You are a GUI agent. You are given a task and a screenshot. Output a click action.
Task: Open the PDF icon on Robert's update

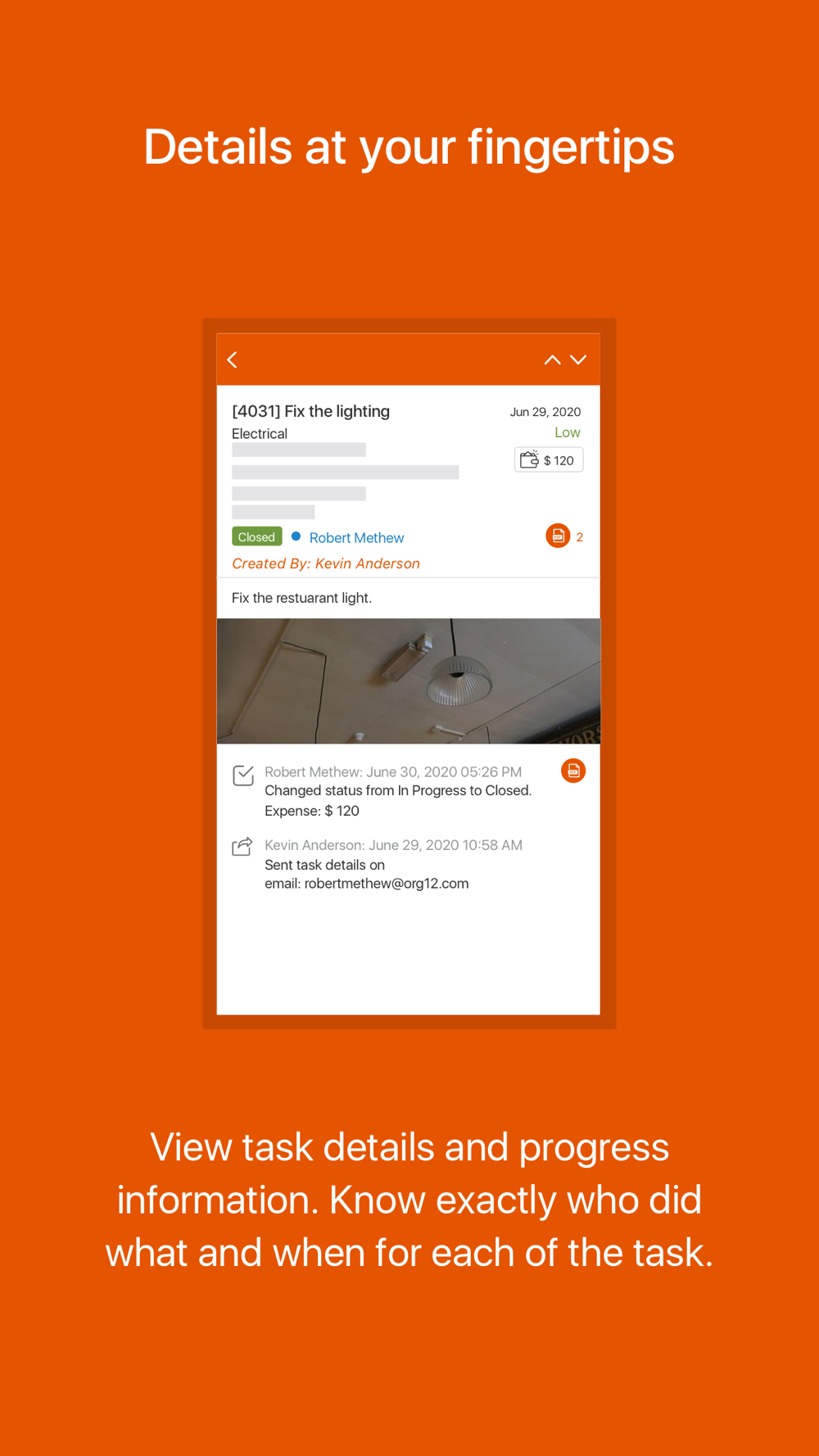tap(573, 771)
